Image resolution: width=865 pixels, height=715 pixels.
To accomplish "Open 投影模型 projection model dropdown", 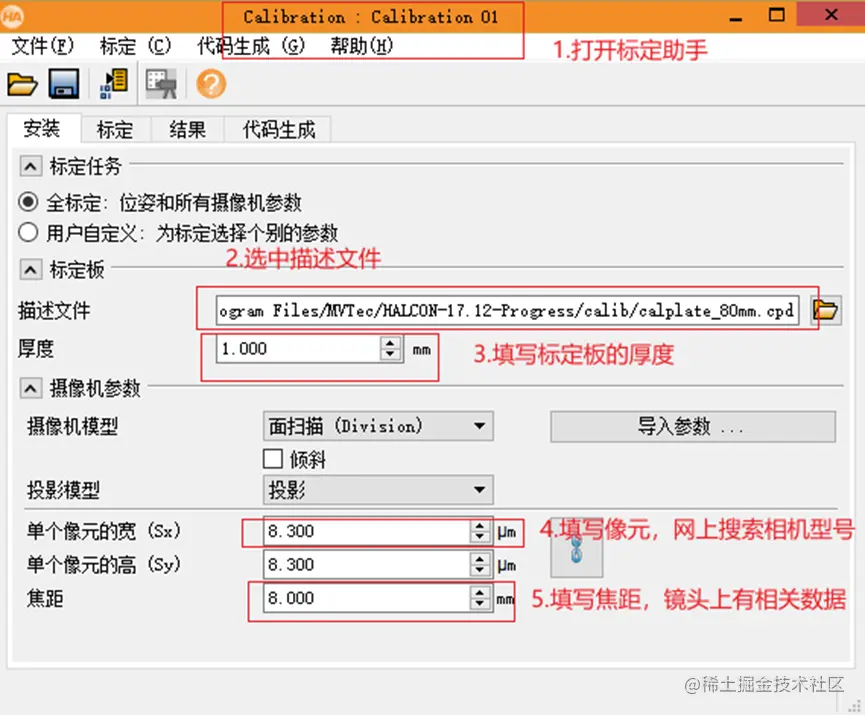I will 378,489.
